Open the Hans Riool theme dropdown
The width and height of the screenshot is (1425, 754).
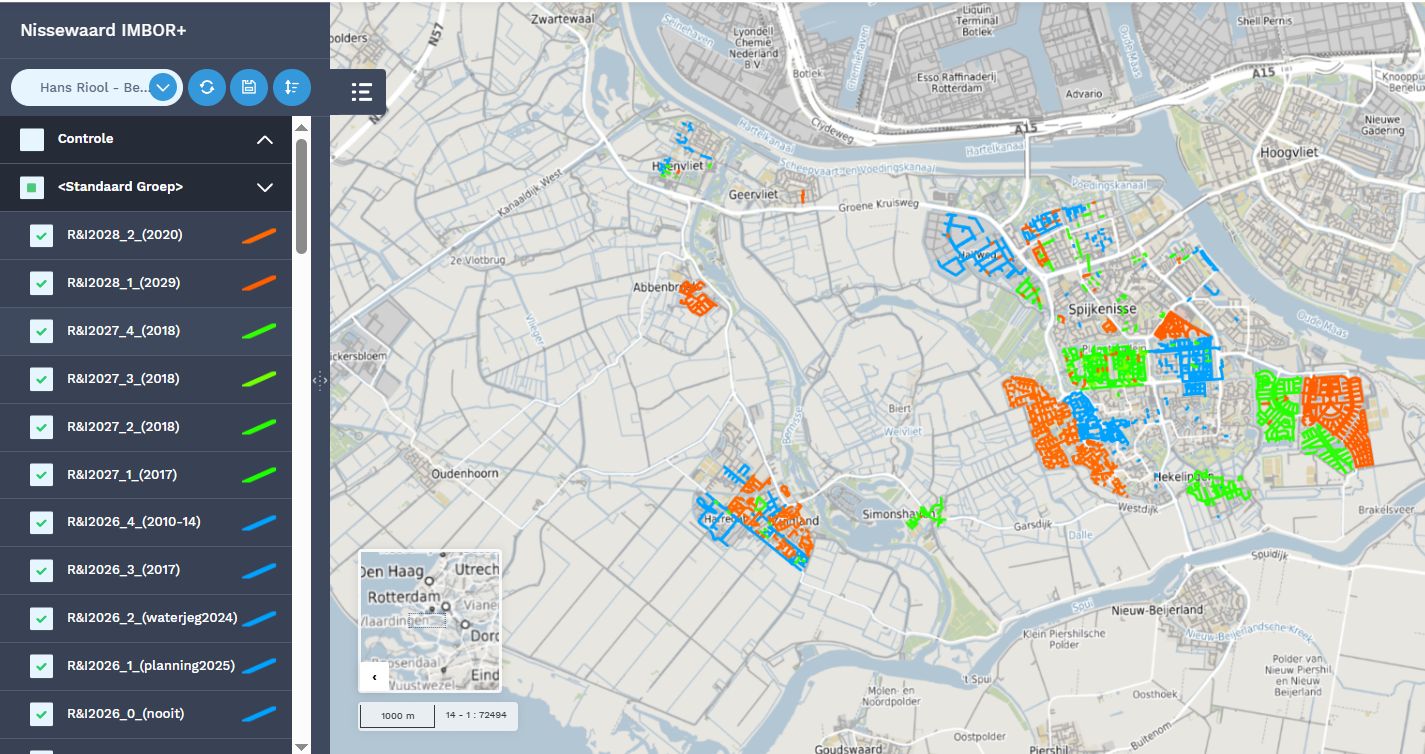click(x=164, y=88)
